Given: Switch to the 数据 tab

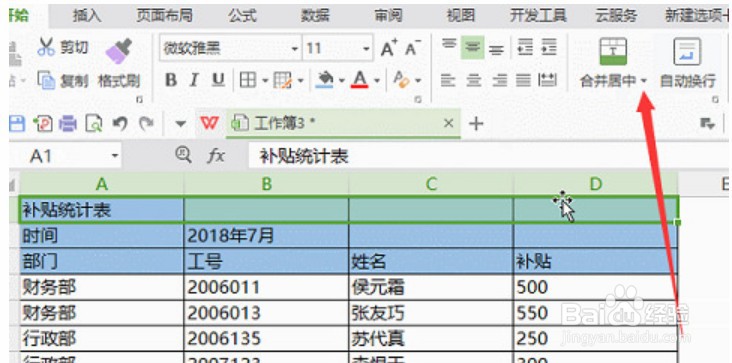Looking at the screenshot, I should 315,15.
